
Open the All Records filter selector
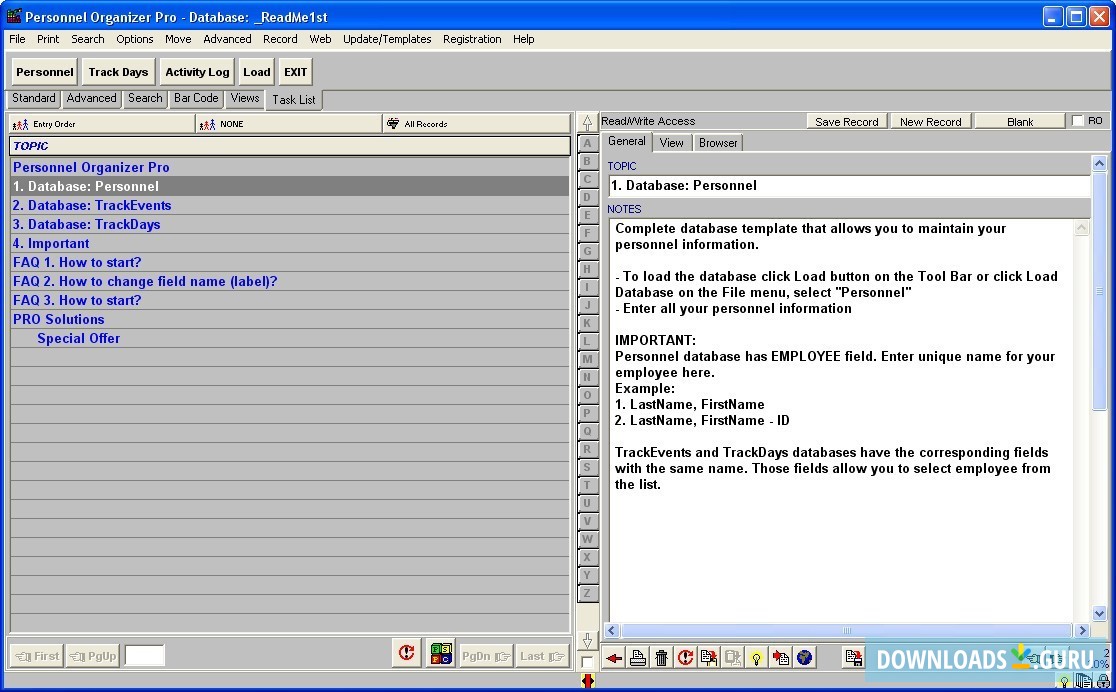(x=476, y=124)
